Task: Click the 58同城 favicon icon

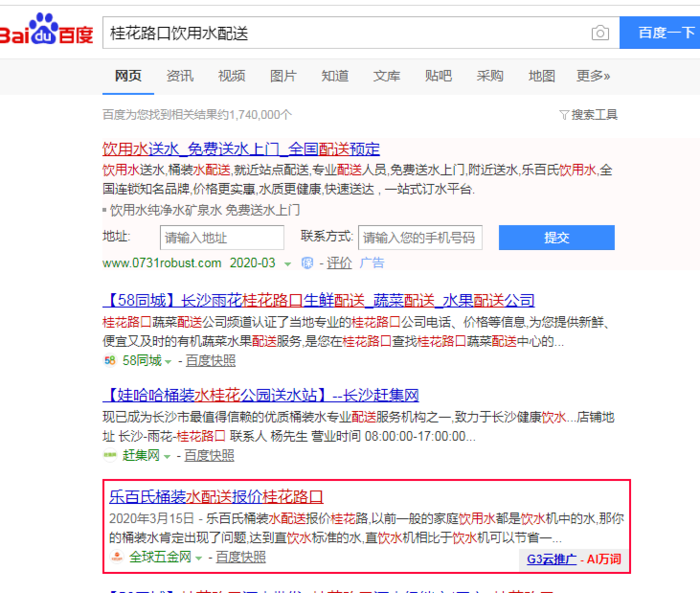Action: pos(110,360)
